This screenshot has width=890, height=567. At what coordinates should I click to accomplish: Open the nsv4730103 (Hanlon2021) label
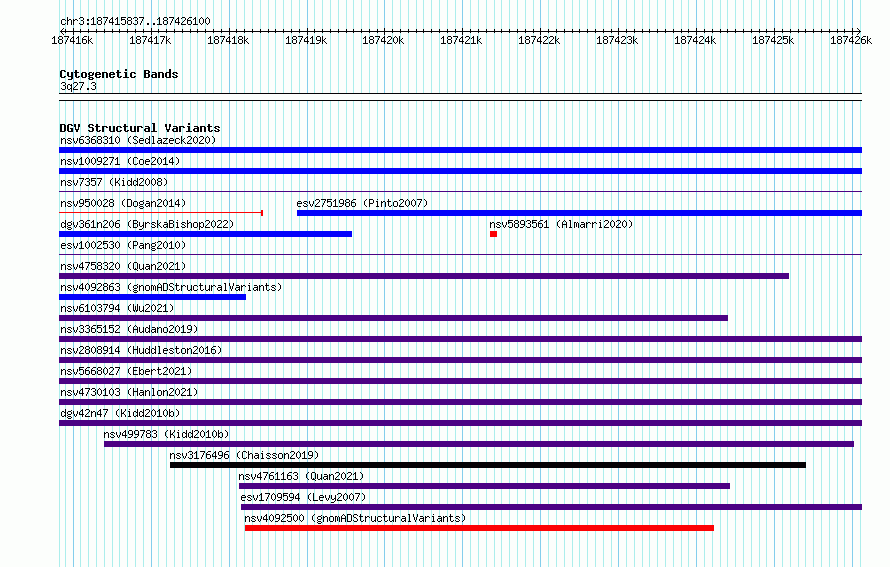click(129, 392)
